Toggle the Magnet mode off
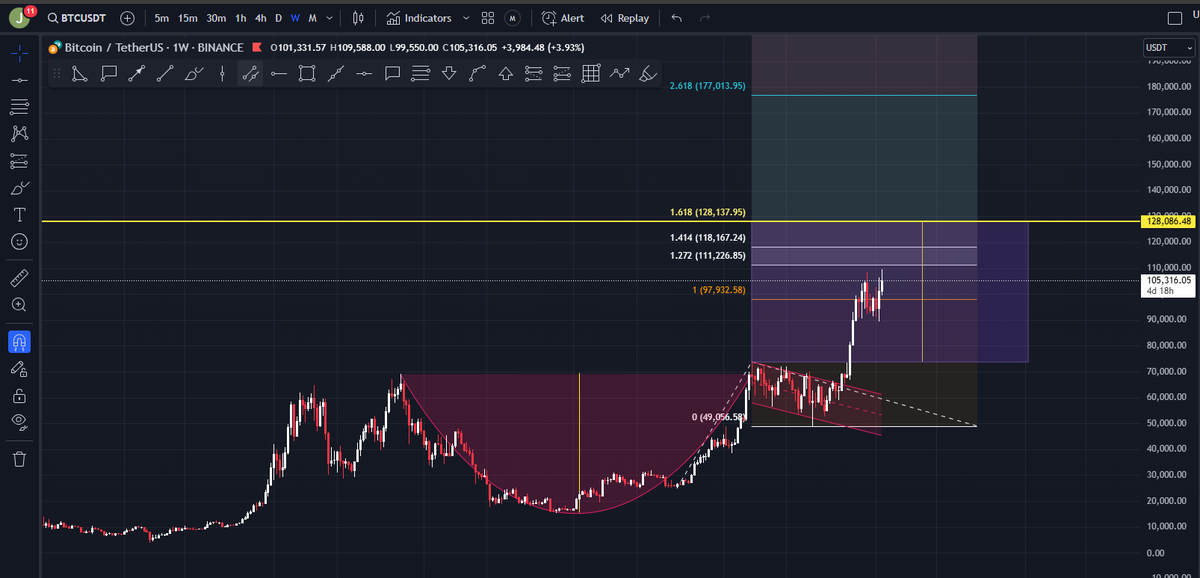 coord(19,342)
